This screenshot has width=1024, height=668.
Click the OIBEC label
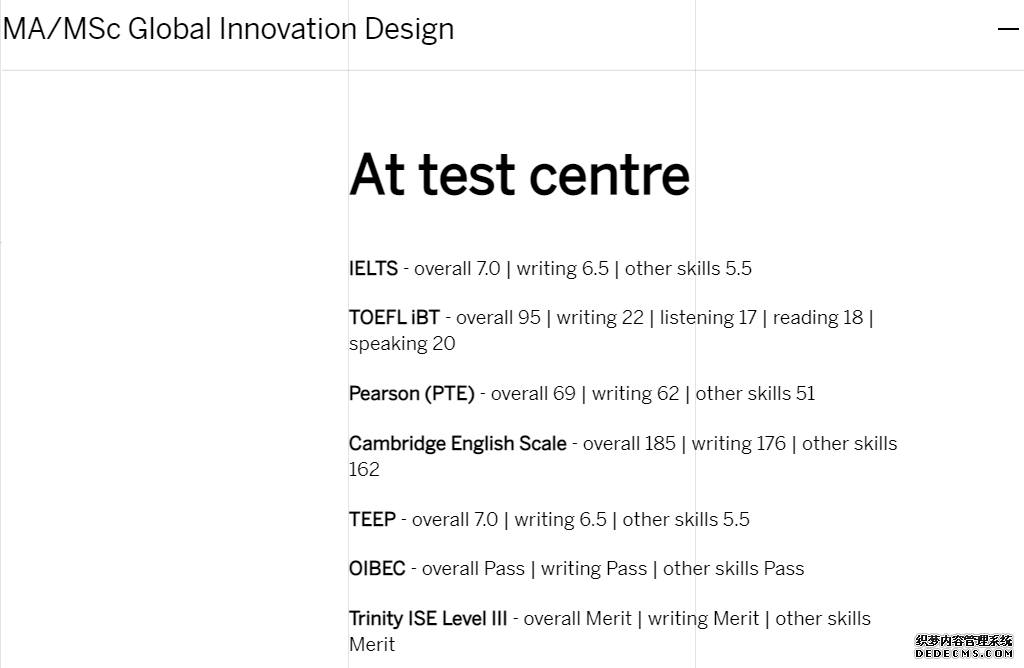pyautogui.click(x=377, y=568)
